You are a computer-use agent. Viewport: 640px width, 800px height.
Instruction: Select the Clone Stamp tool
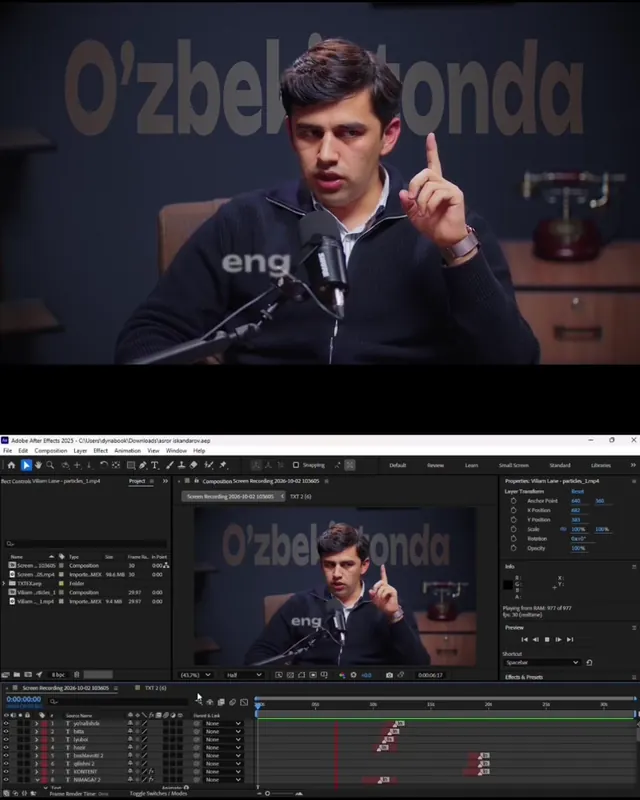point(181,465)
